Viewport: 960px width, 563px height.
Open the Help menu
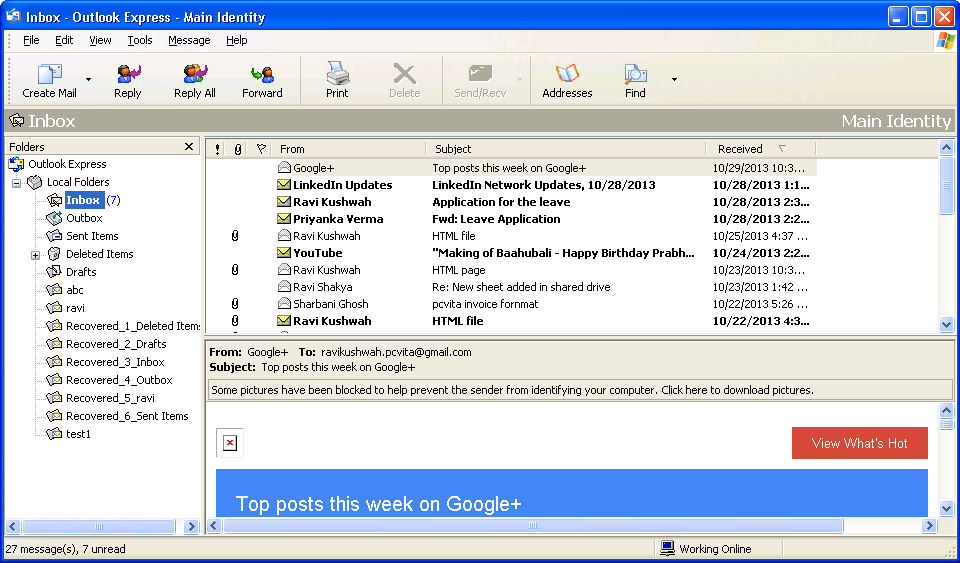coord(236,40)
